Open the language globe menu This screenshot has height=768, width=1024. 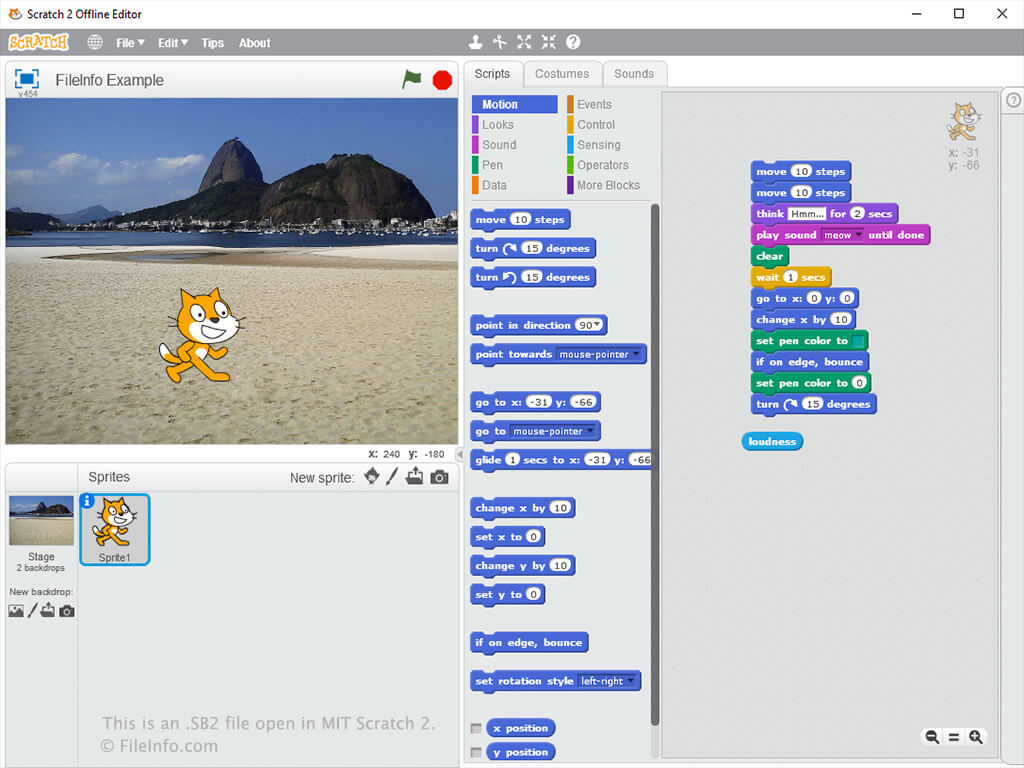(95, 43)
